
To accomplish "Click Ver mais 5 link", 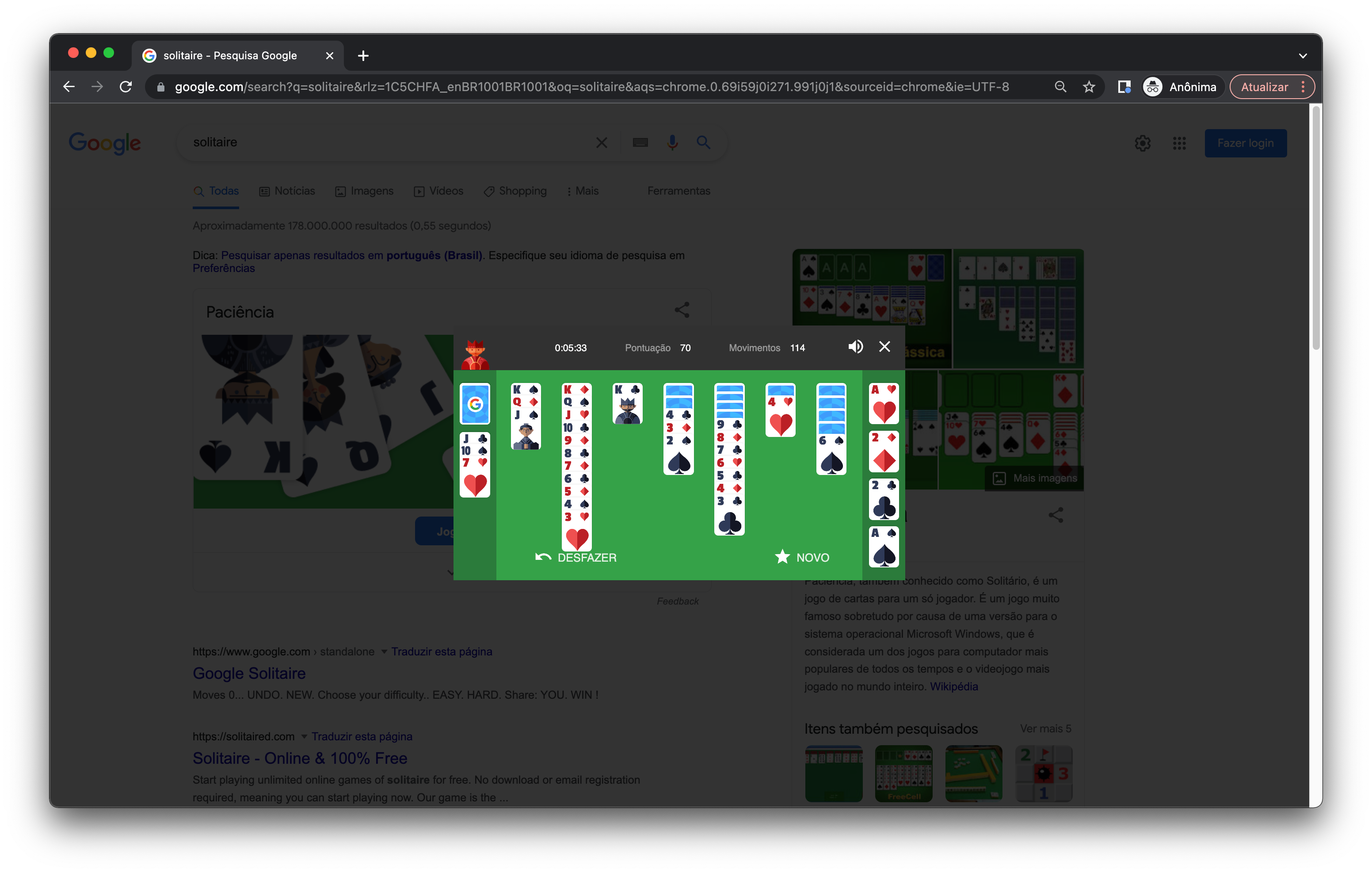I will point(1045,729).
